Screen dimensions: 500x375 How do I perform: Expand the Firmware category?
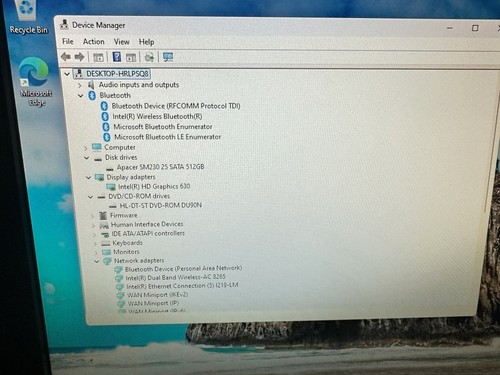coord(92,216)
